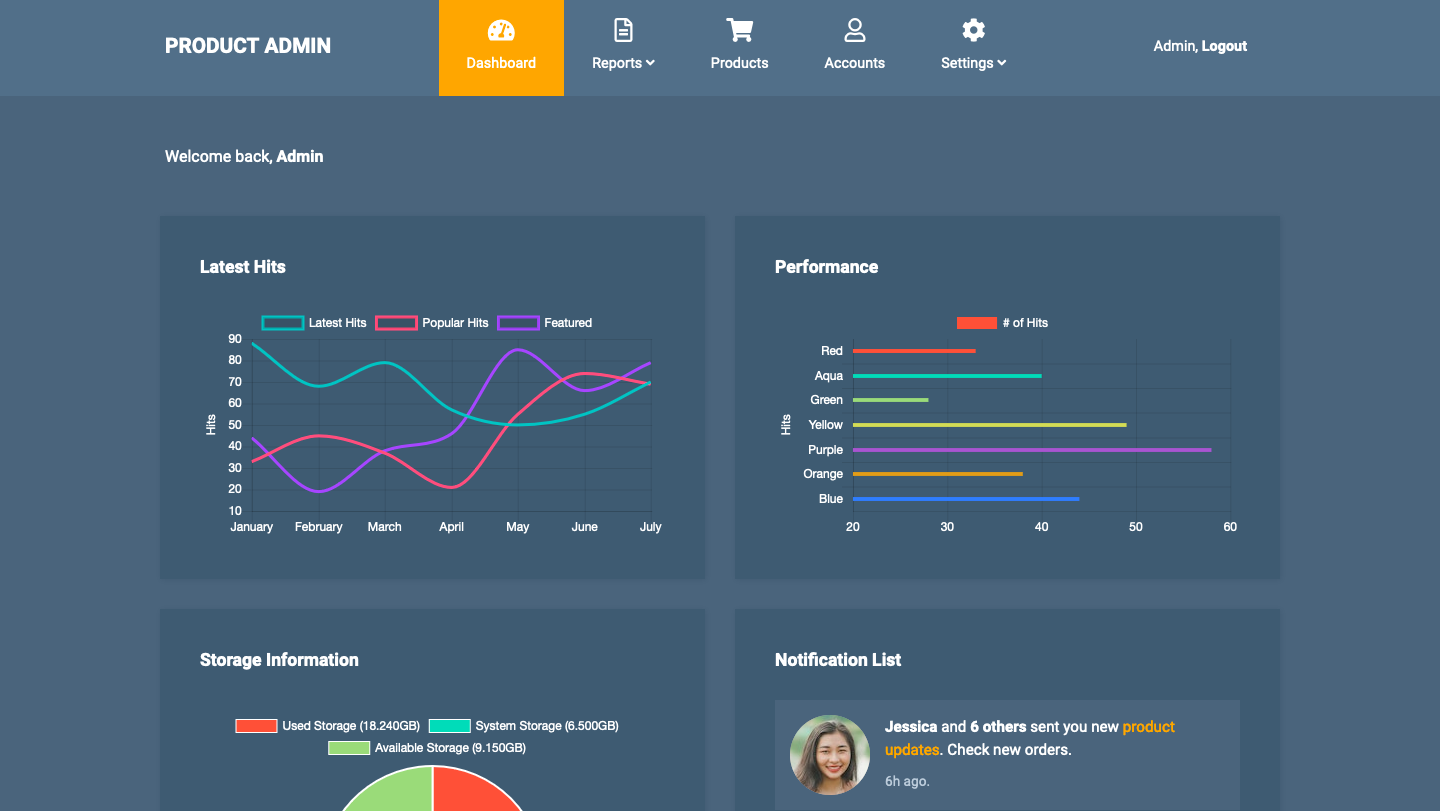Expand the Reports dropdown chevron
Image resolution: width=1440 pixels, height=811 pixels.
[651, 63]
